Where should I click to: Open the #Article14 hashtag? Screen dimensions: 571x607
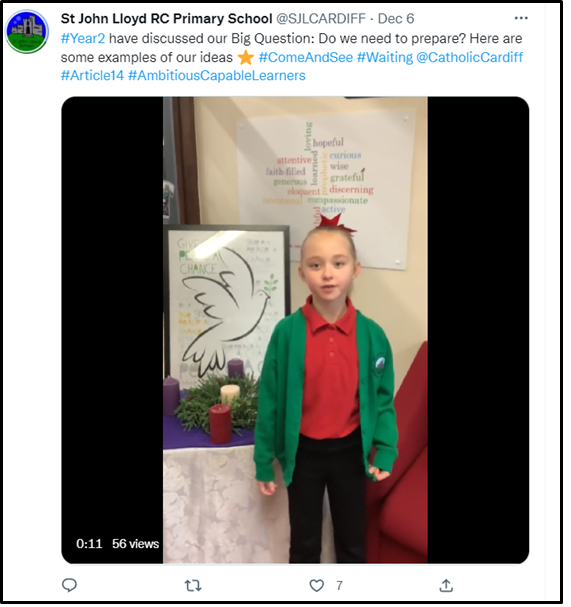click(92, 75)
